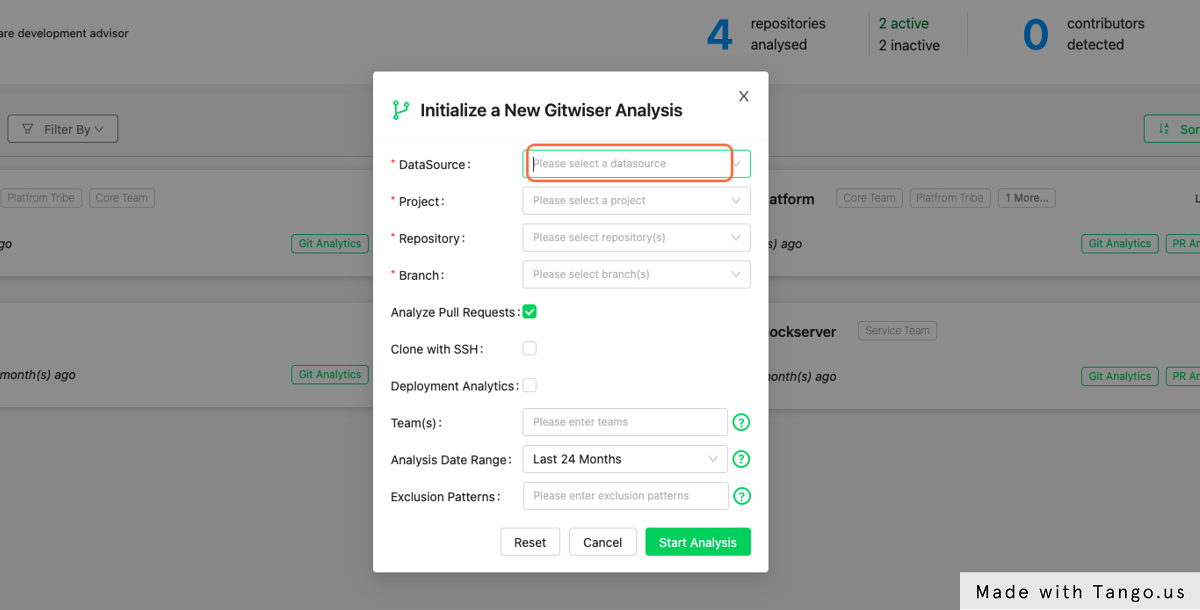Open help icon next to Team(s) field
The width and height of the screenshot is (1200, 610).
tap(741, 423)
